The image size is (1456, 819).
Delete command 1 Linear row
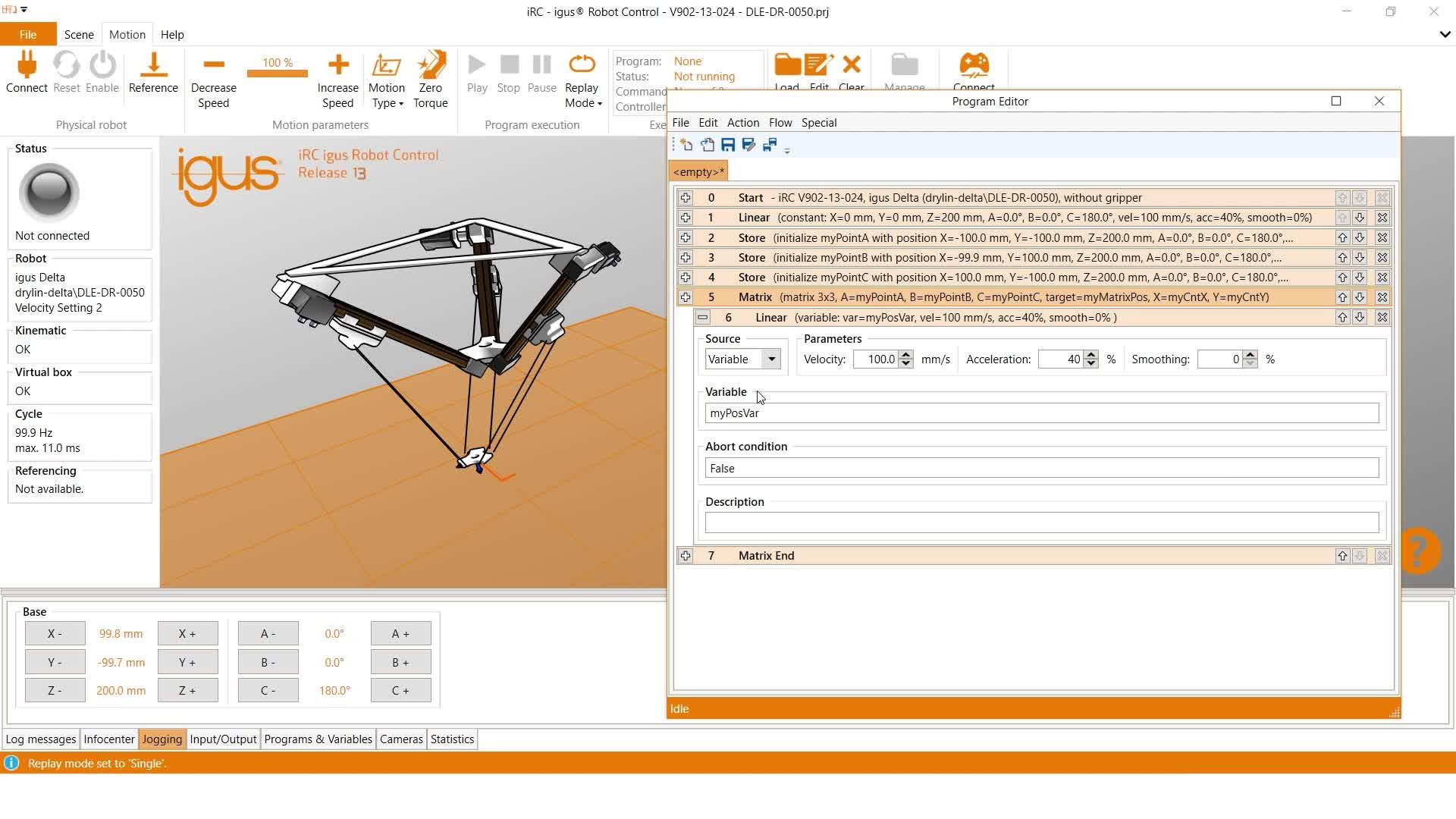pyautogui.click(x=1382, y=218)
